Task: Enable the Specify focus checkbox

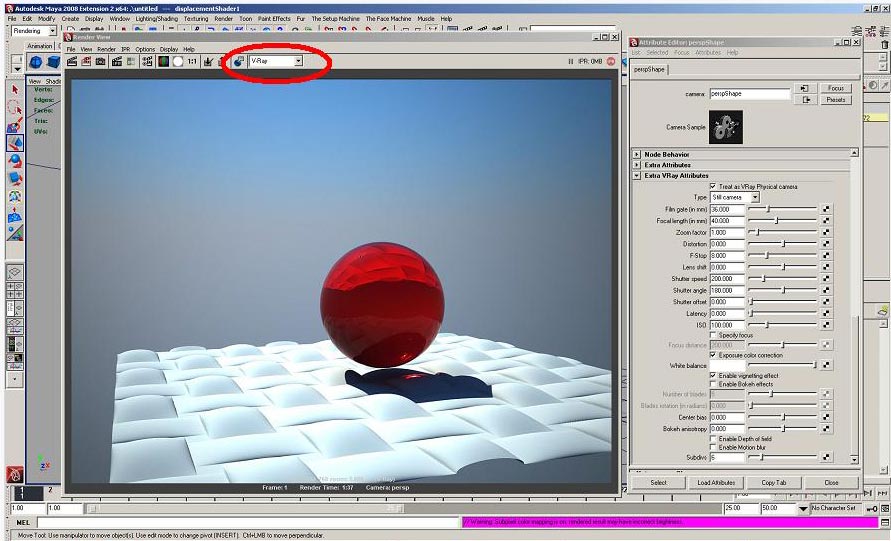Action: click(x=713, y=335)
